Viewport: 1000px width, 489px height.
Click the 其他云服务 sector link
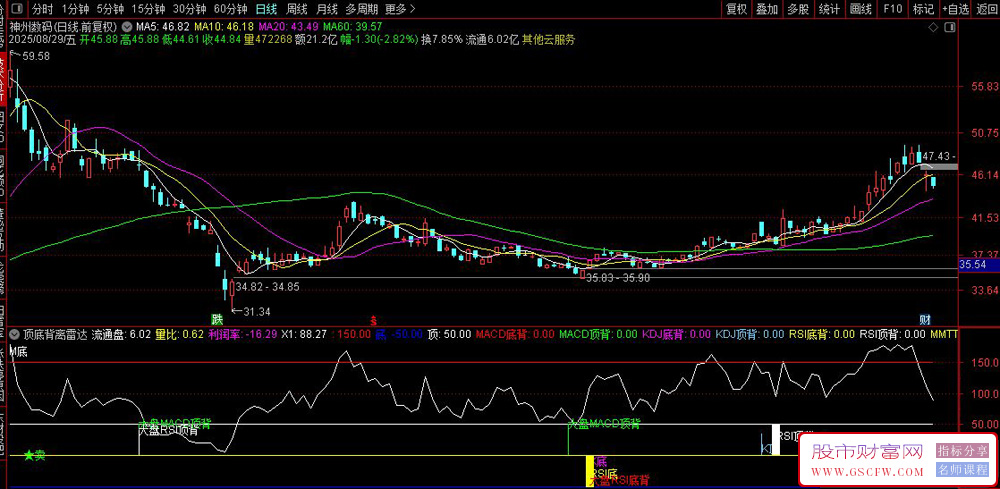coord(548,40)
